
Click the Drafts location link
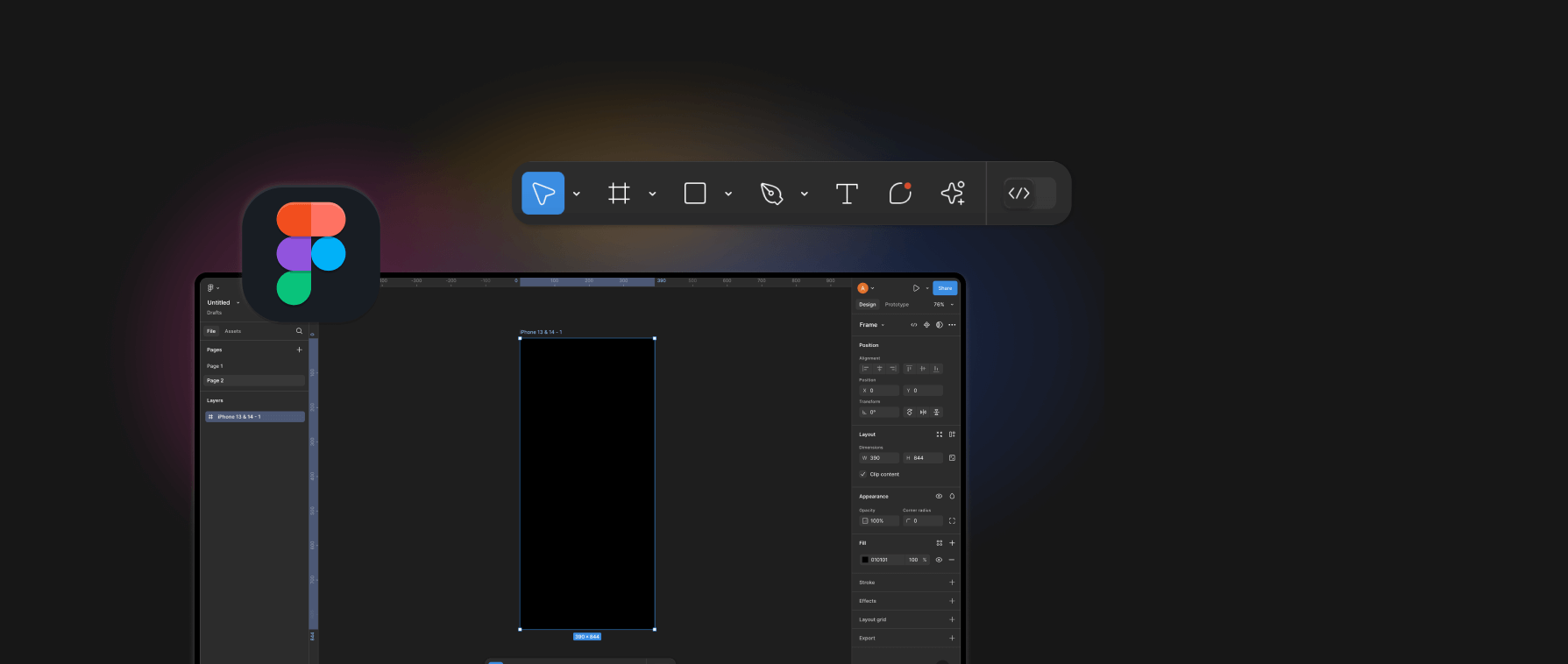[x=215, y=313]
